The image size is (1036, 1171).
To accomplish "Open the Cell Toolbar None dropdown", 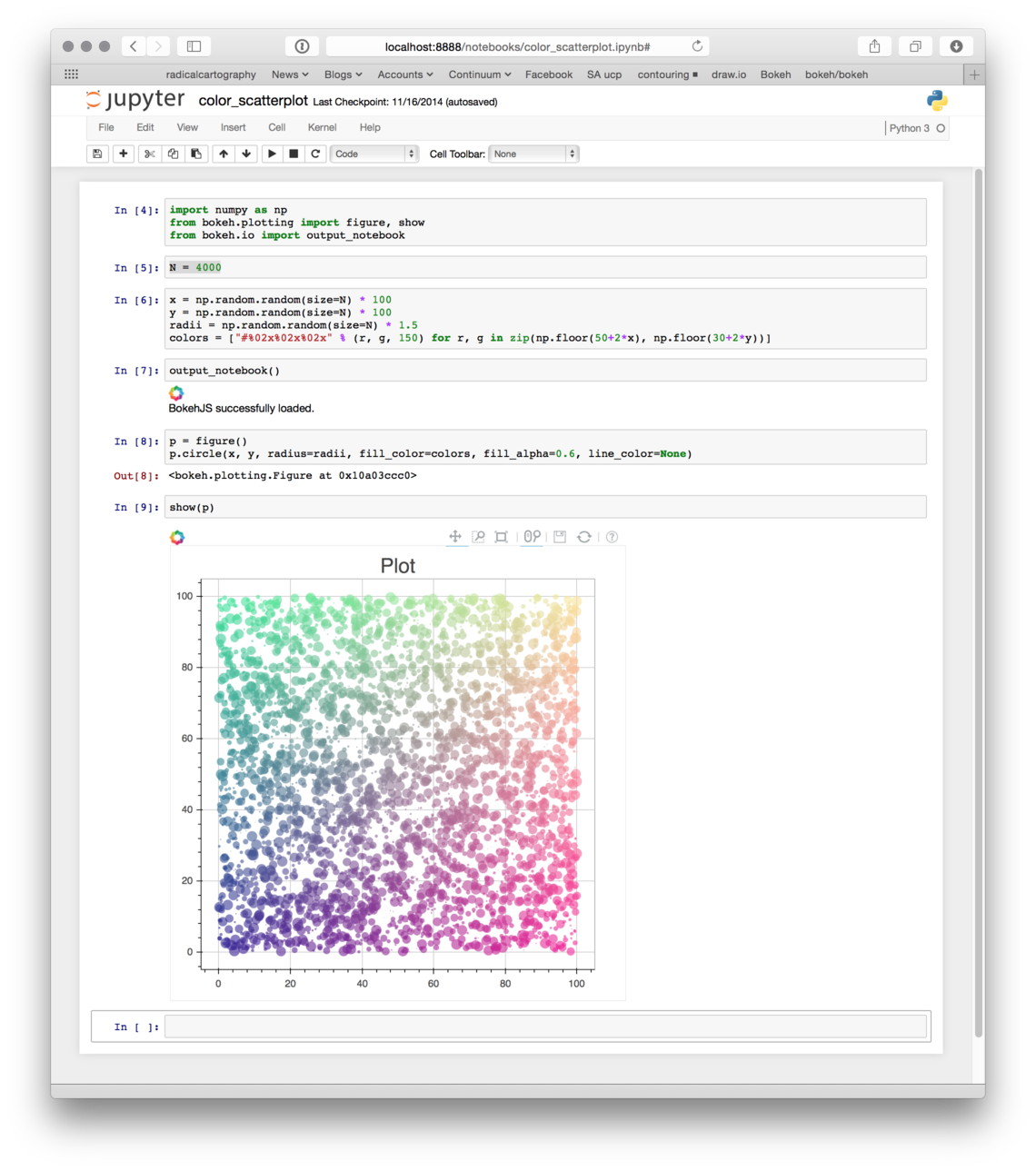I will [533, 154].
